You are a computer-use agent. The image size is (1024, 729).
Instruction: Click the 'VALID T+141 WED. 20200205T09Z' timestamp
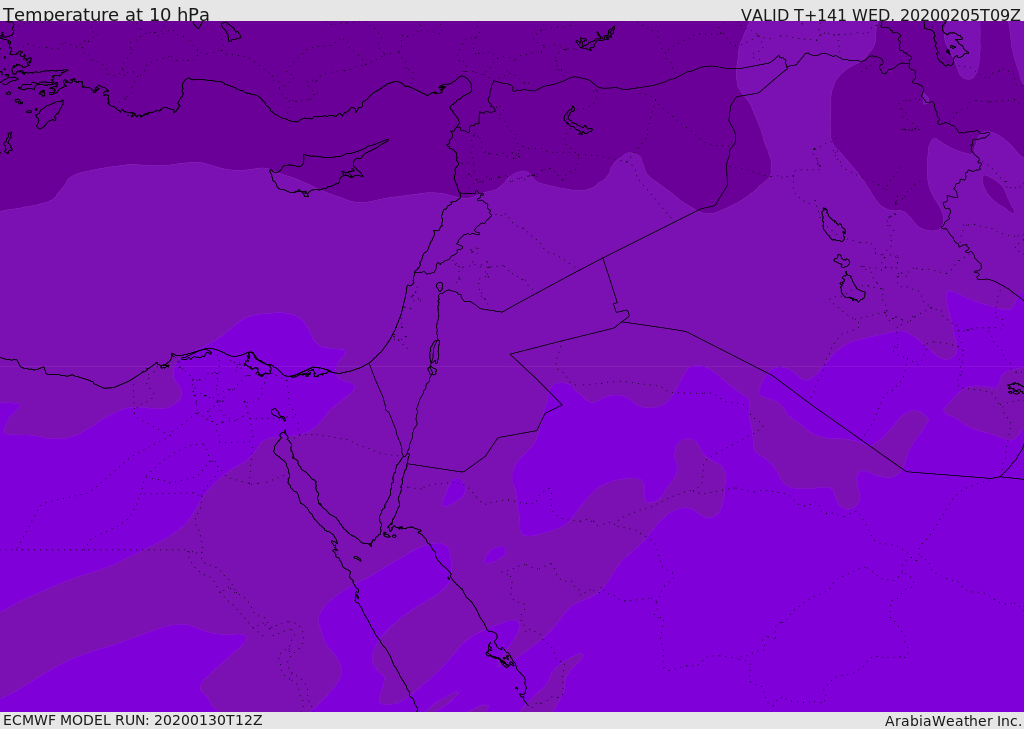pos(880,14)
